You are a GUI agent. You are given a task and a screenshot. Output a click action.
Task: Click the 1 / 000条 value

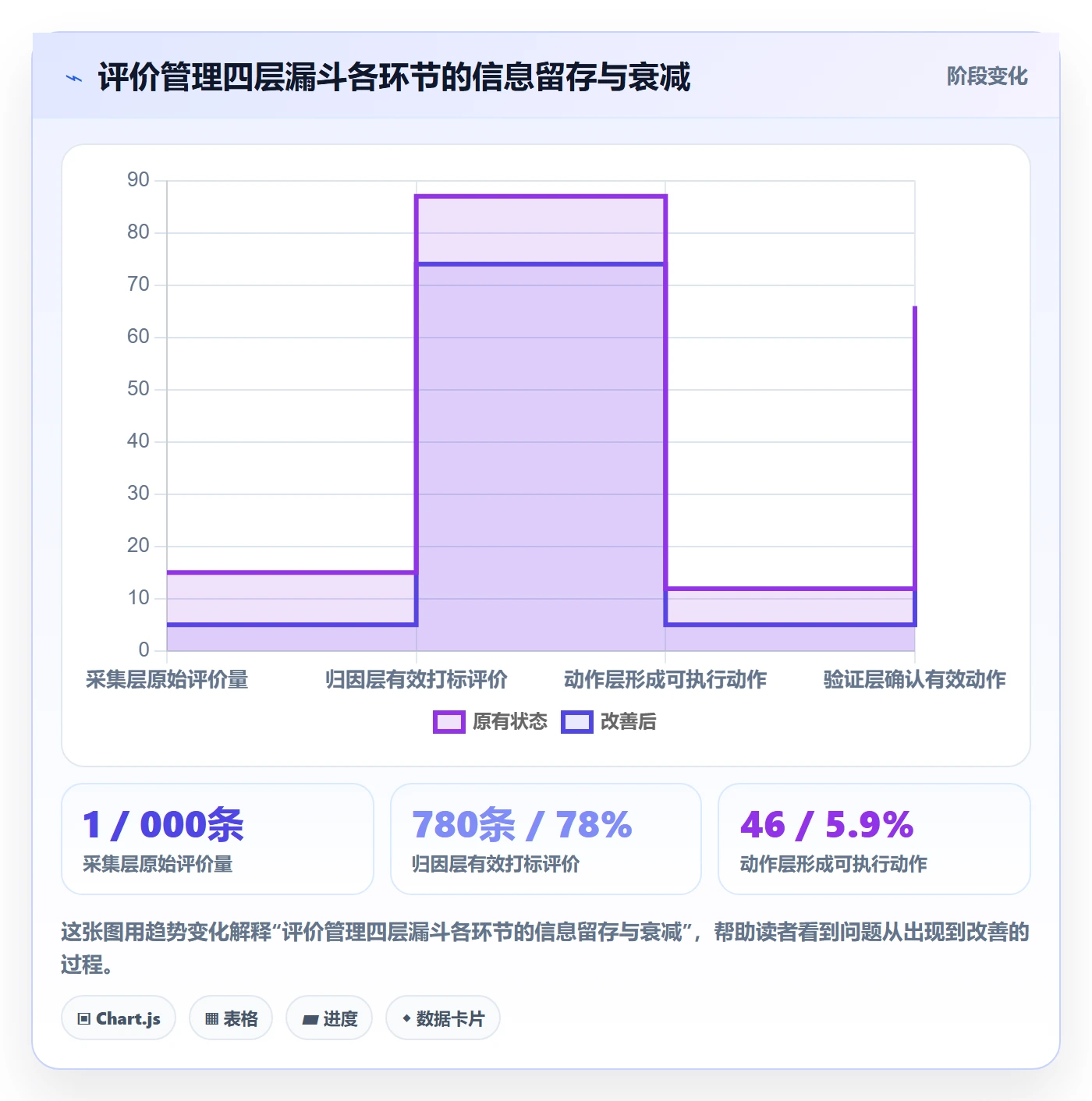[163, 825]
